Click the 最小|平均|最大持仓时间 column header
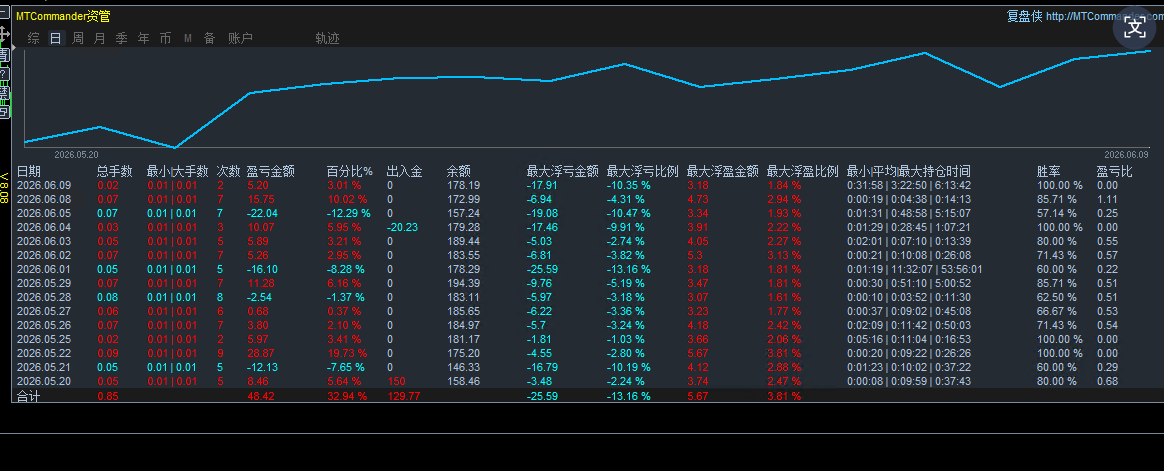The image size is (1164, 471). point(909,172)
